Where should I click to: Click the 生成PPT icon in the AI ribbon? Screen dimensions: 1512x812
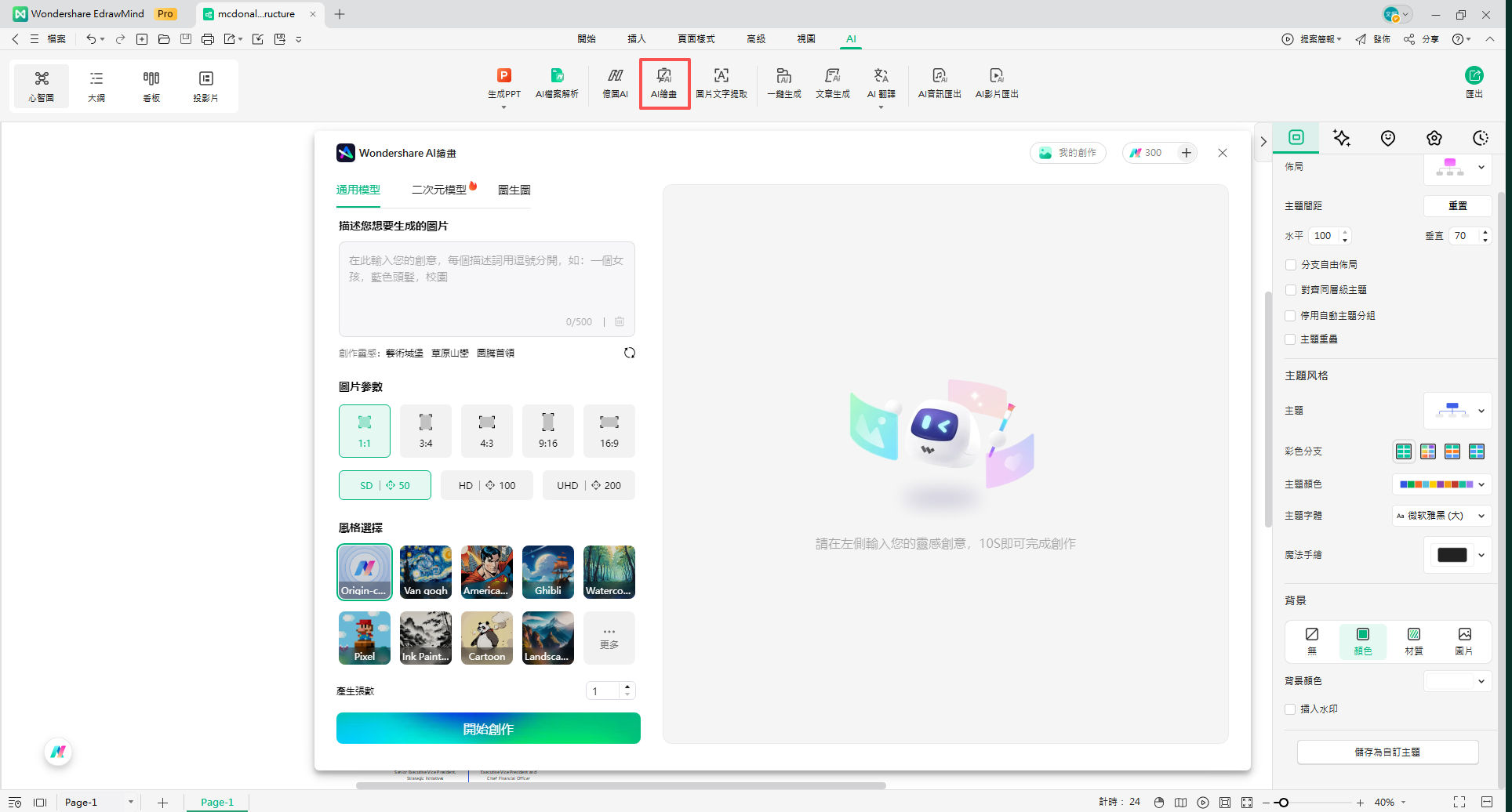pos(503,77)
